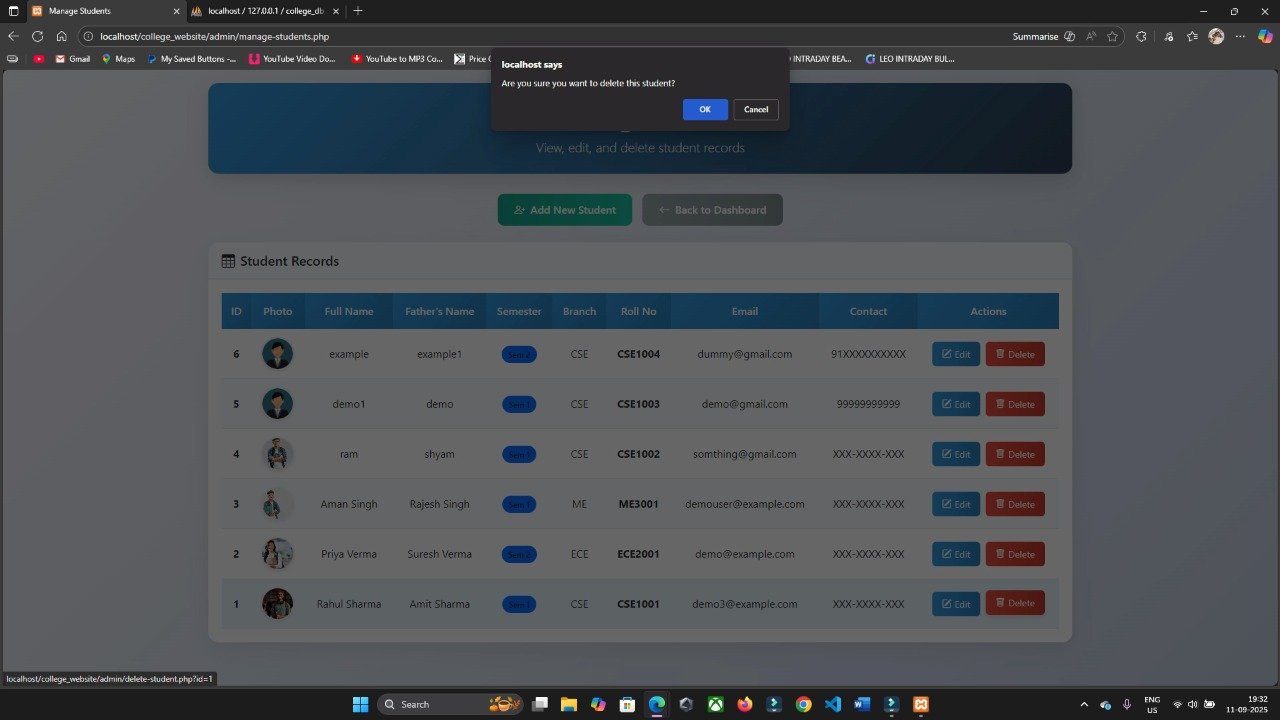Click the Summarise button in address bar
Screen dimensions: 1280x720
pos(1035,36)
